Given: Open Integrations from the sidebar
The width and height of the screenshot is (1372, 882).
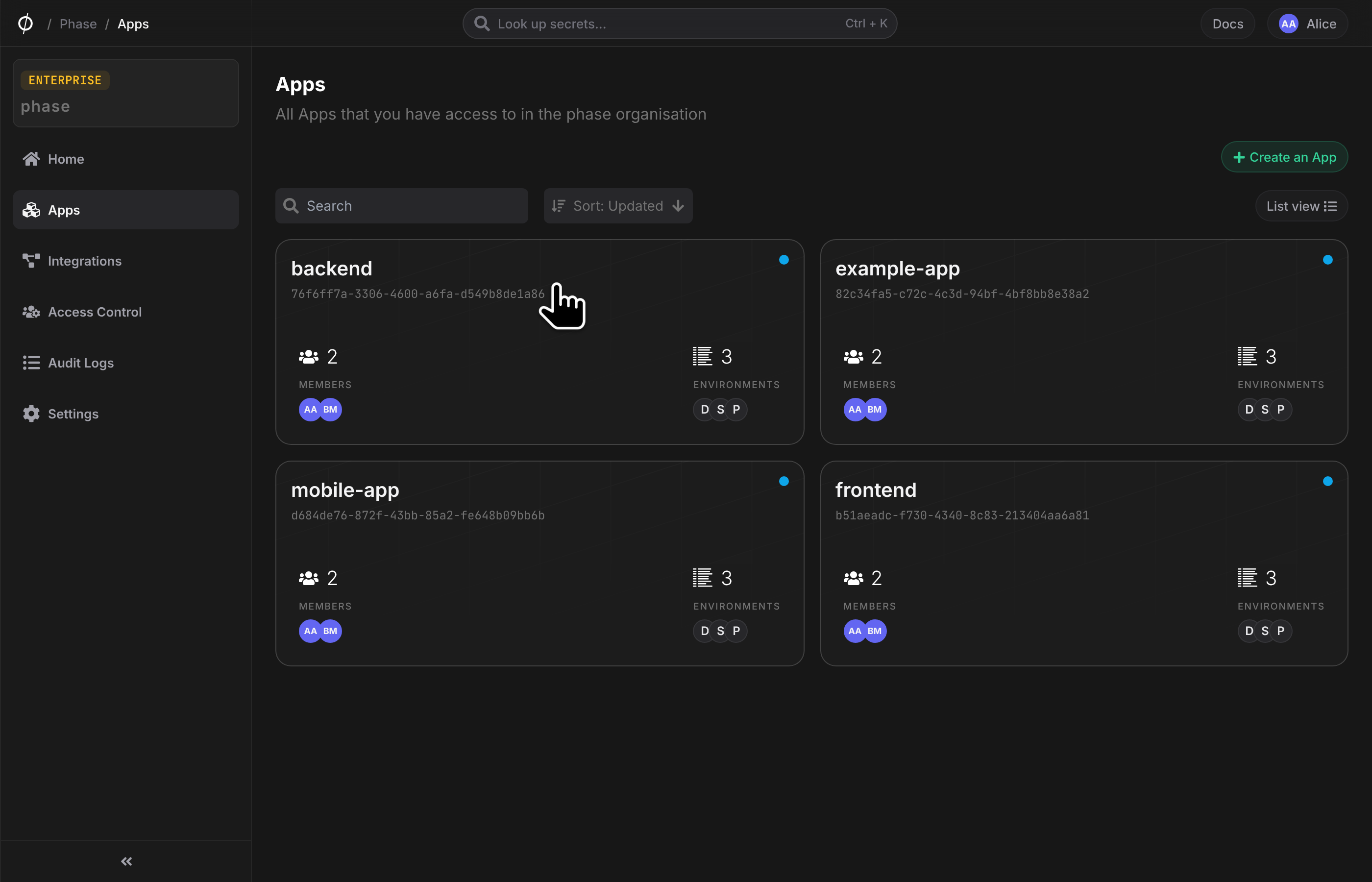Looking at the screenshot, I should tap(125, 261).
